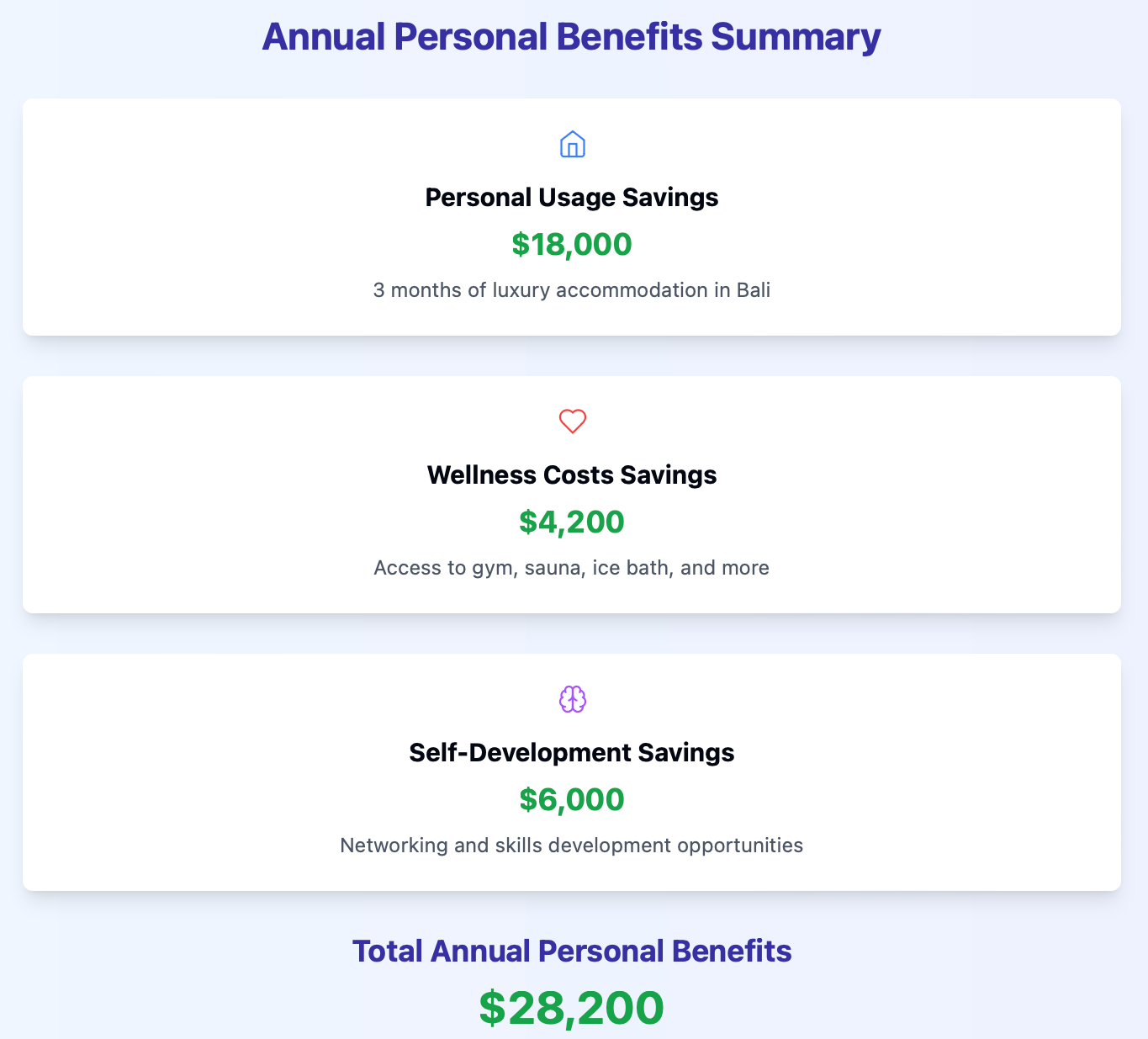1148x1039 pixels.
Task: Click the red heart icon
Action: coord(572,421)
